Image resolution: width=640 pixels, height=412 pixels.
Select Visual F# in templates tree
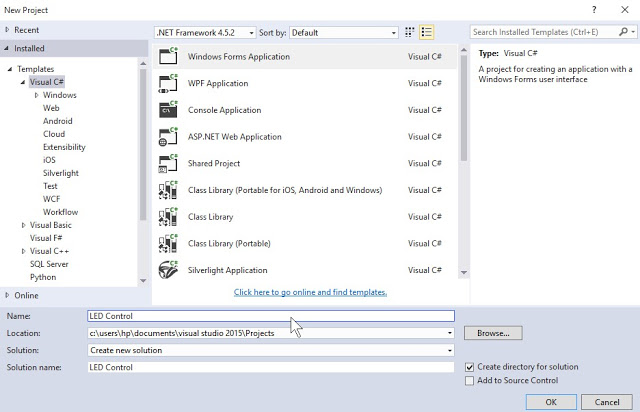46,238
